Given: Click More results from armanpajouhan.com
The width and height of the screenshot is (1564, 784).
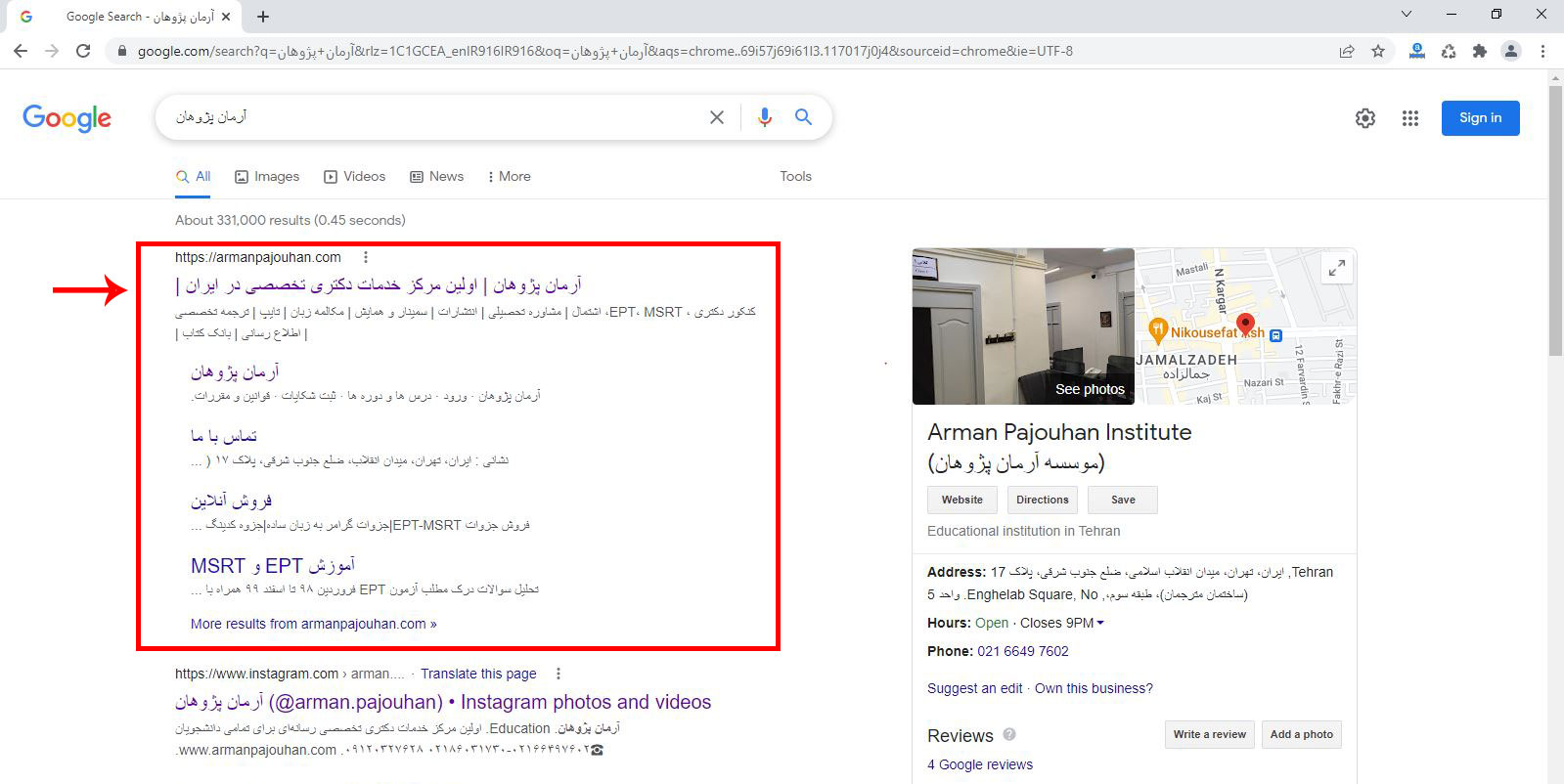Looking at the screenshot, I should (314, 624).
